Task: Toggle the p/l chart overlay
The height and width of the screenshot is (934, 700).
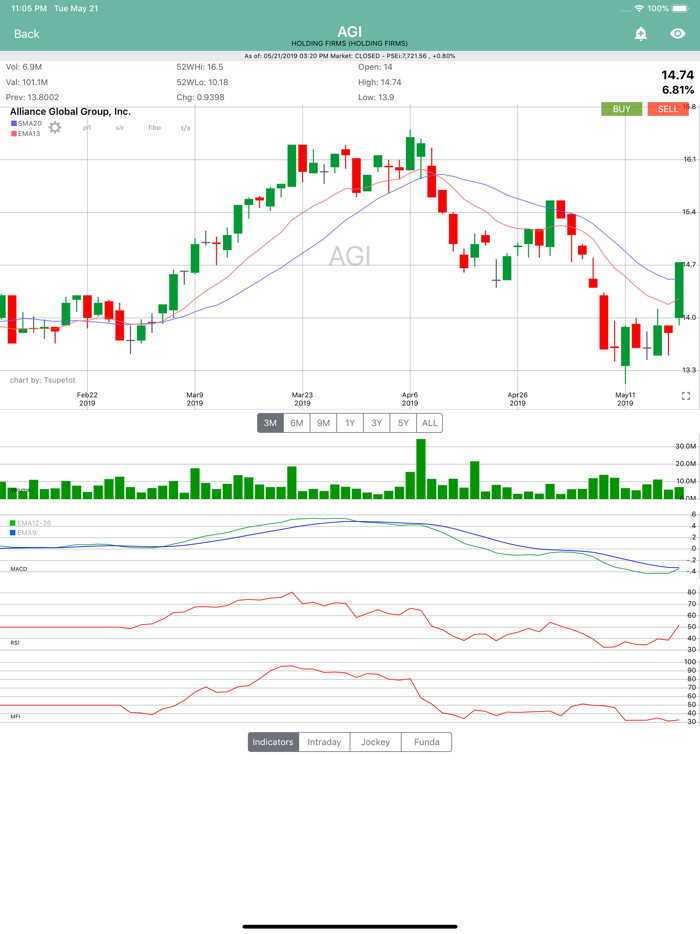Action: (87, 127)
